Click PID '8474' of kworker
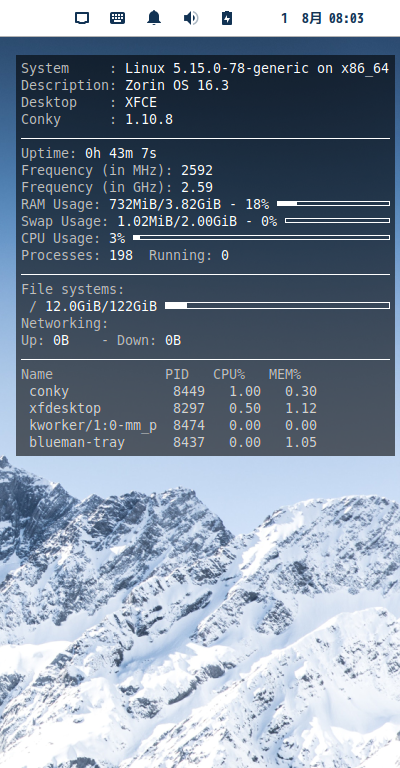This screenshot has height=768, width=400. (189, 426)
